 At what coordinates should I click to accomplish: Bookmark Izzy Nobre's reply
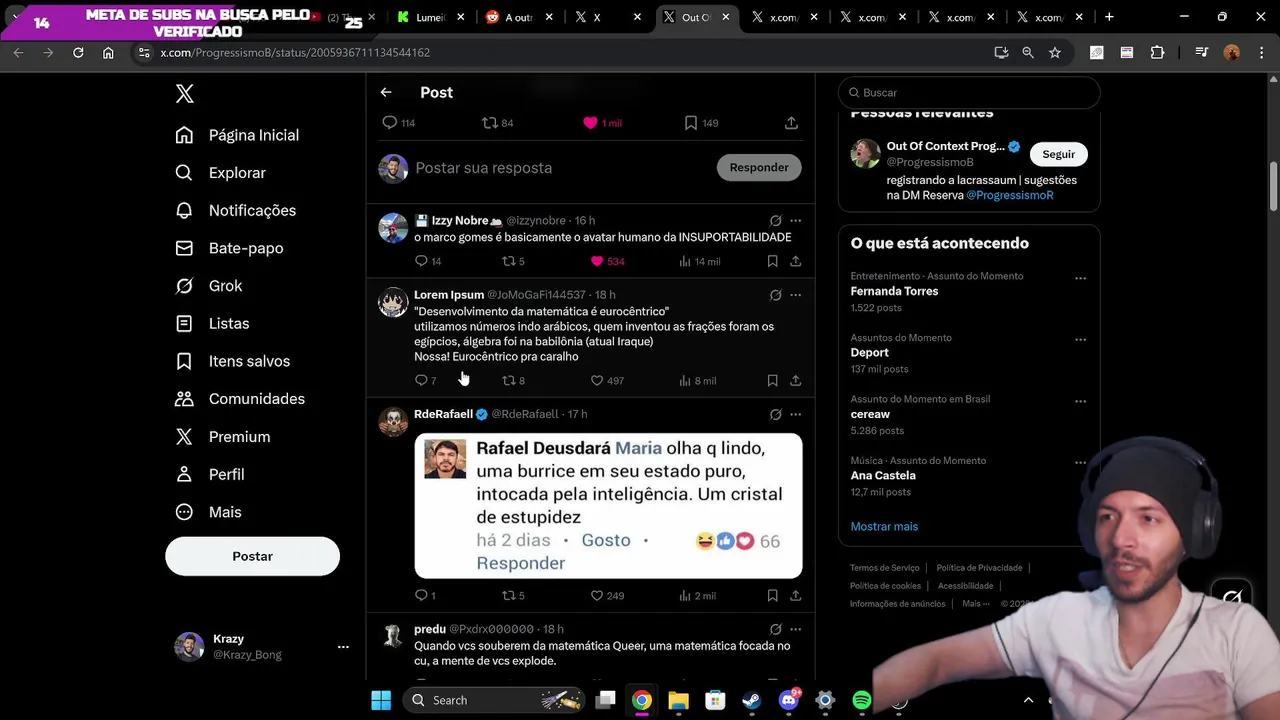[772, 261]
